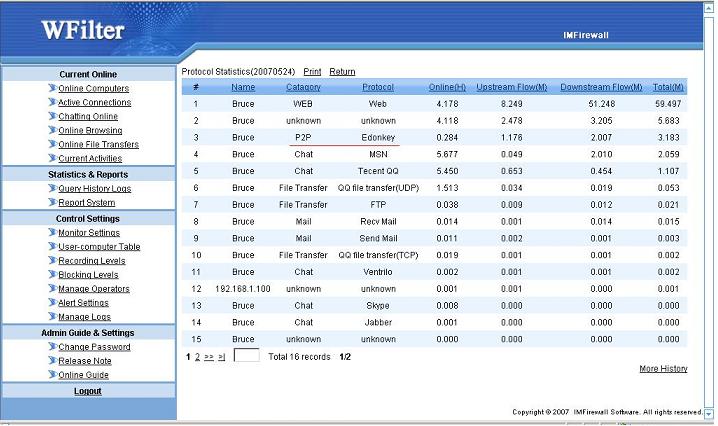Open Online Browsing view
Screen dimensions: 718x426
tap(90, 131)
